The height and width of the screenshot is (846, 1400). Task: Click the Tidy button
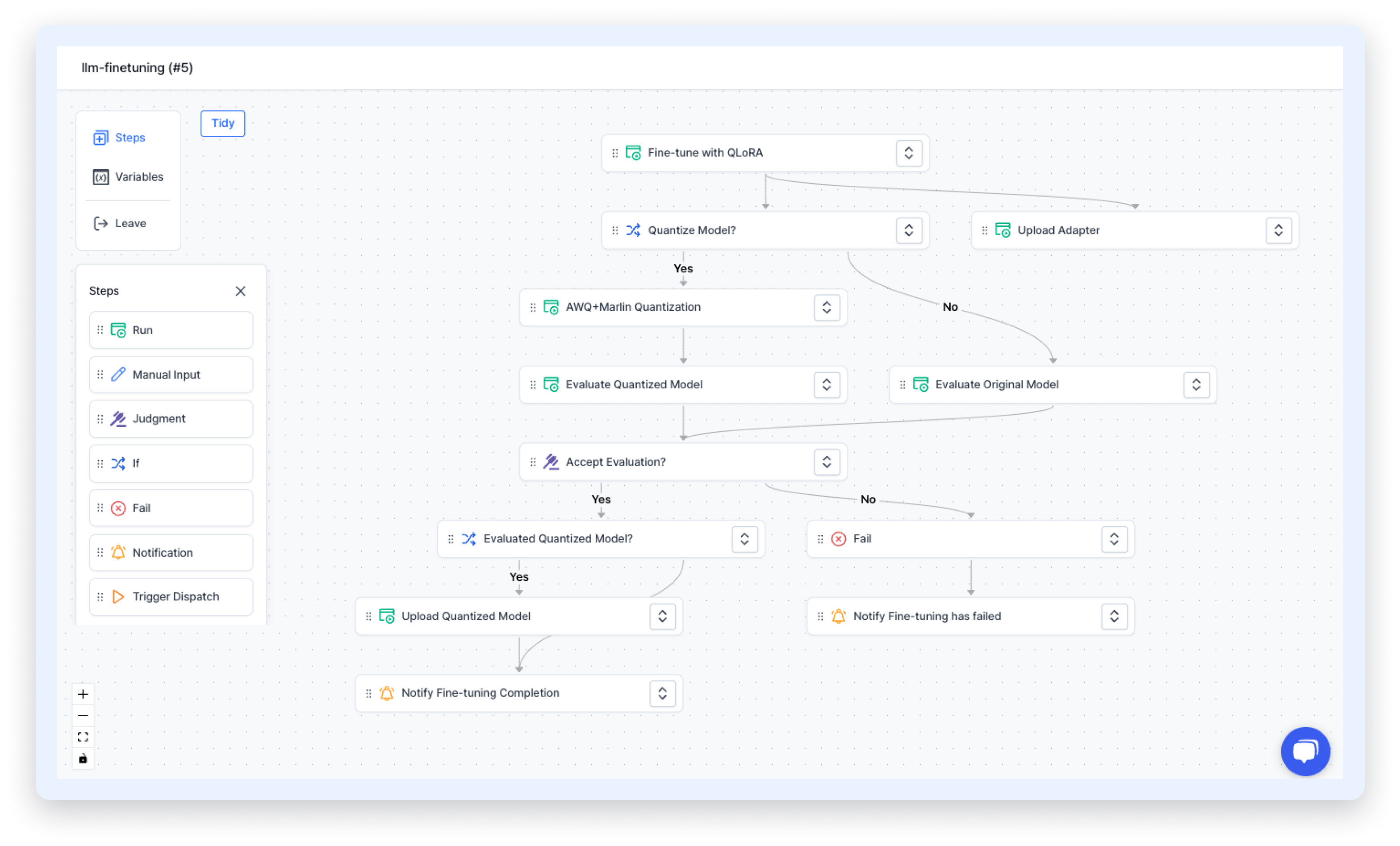pyautogui.click(x=223, y=123)
